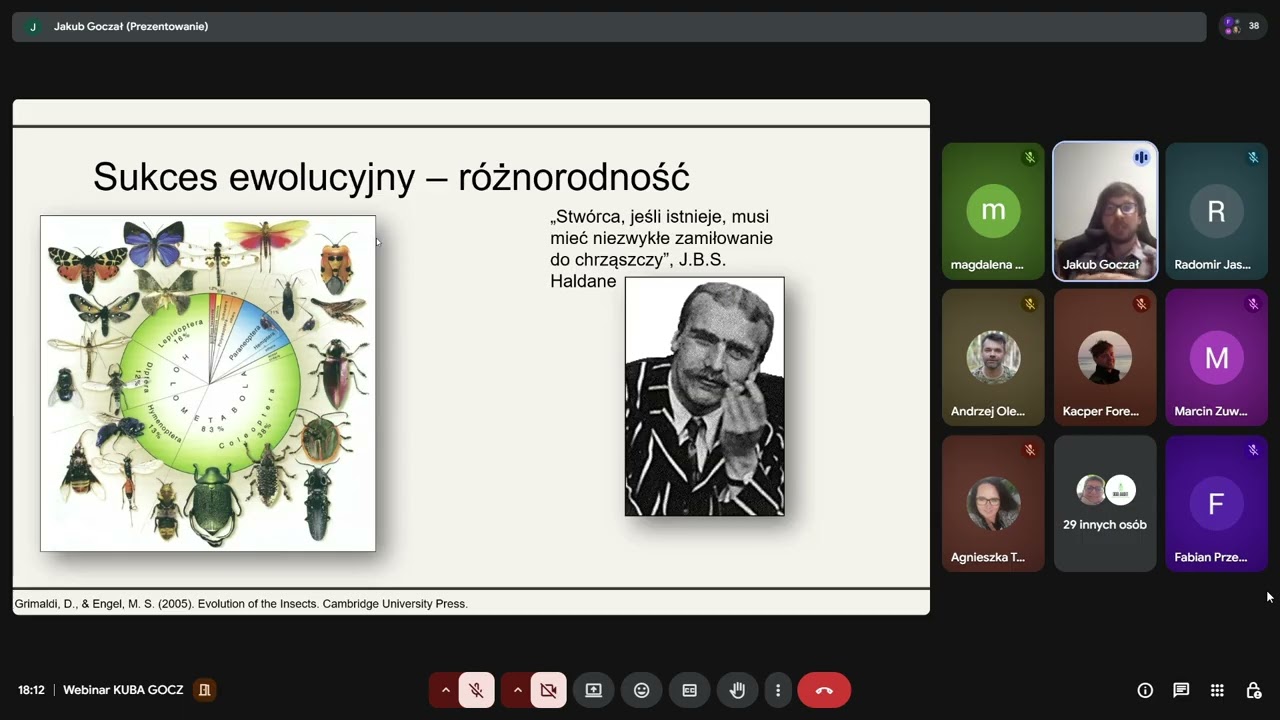This screenshot has height=720, width=1280.
Task: Turn on closed captions
Action: click(690, 690)
